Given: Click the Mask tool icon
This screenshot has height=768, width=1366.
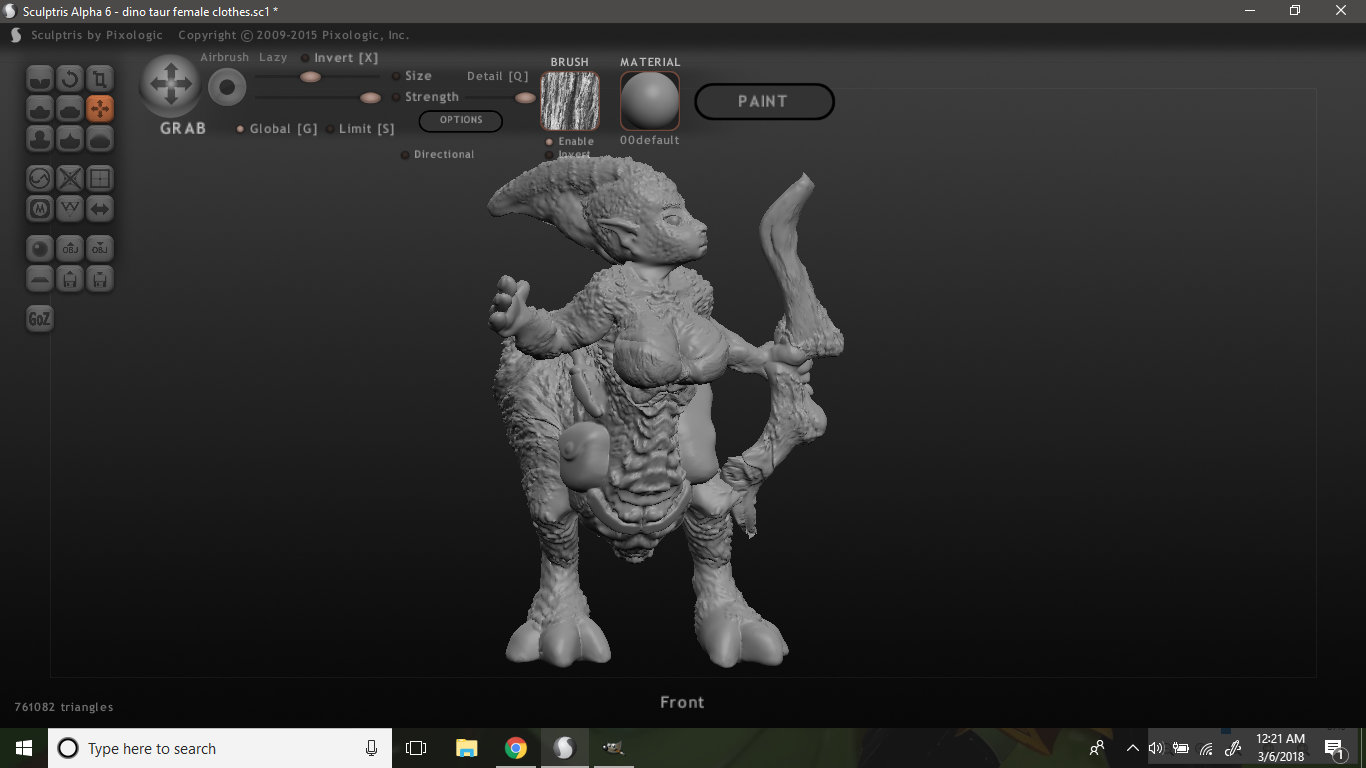Looking at the screenshot, I should (x=40, y=209).
